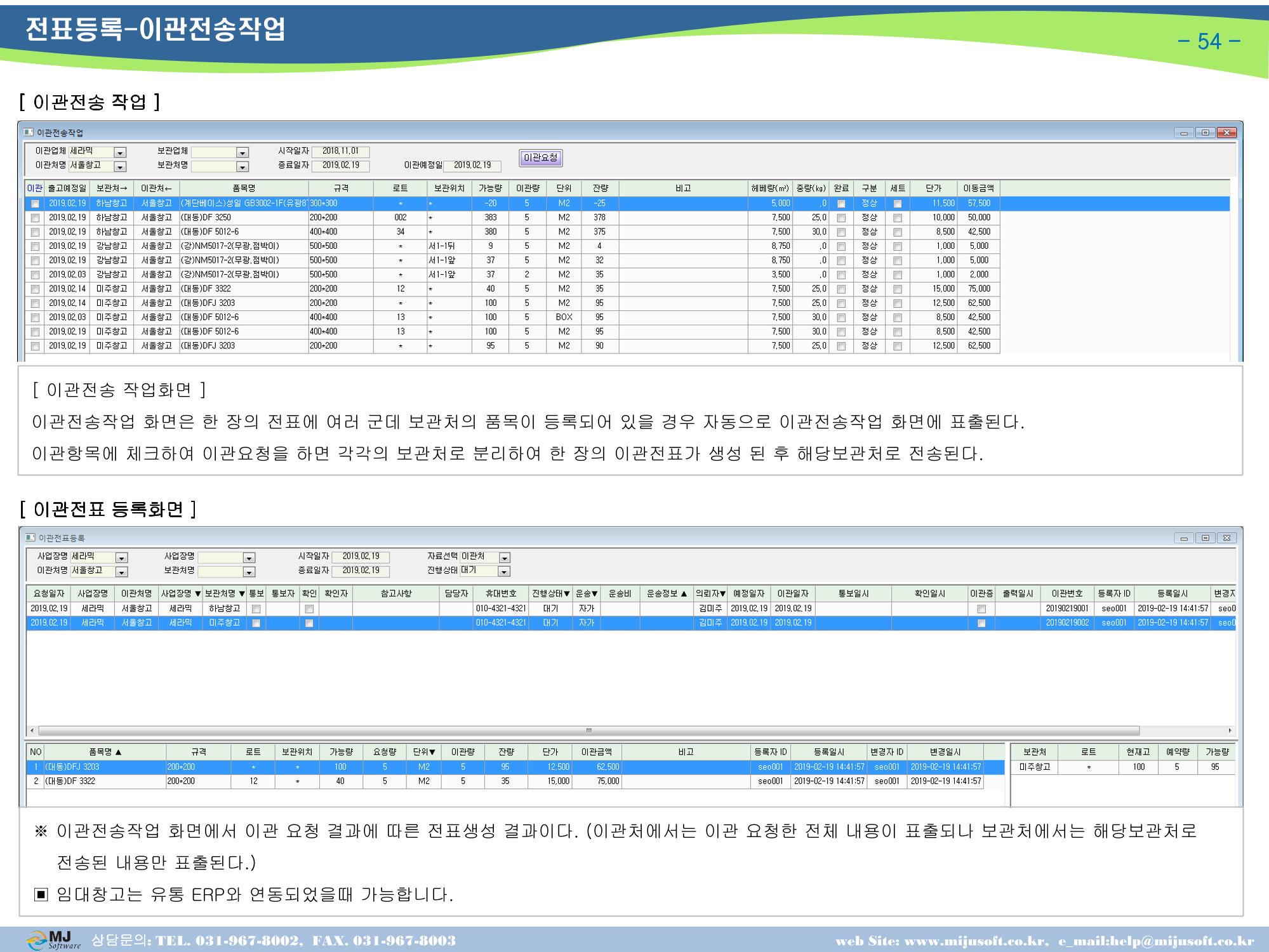Click lot number 34 cell
This screenshot has height=952, width=1269.
coord(400,232)
